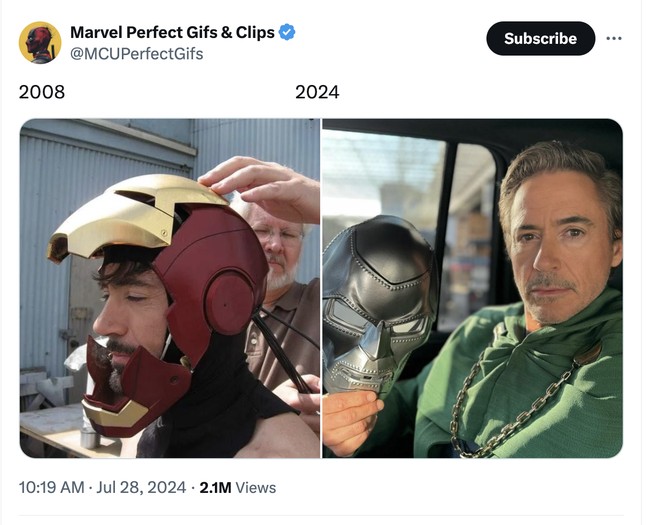The image size is (650, 525).
Task: Click the Marvel Perfect Gifs & Clips name
Action: (172, 33)
